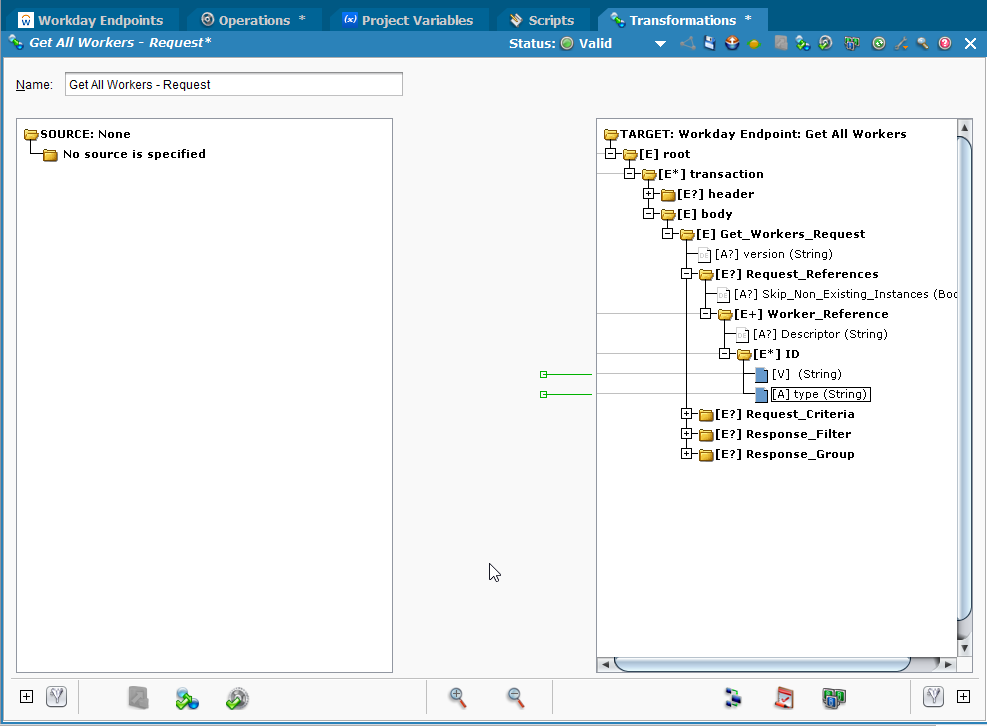Click the red test transformation icon at bottom
The width and height of the screenshot is (987, 726).
[783, 698]
